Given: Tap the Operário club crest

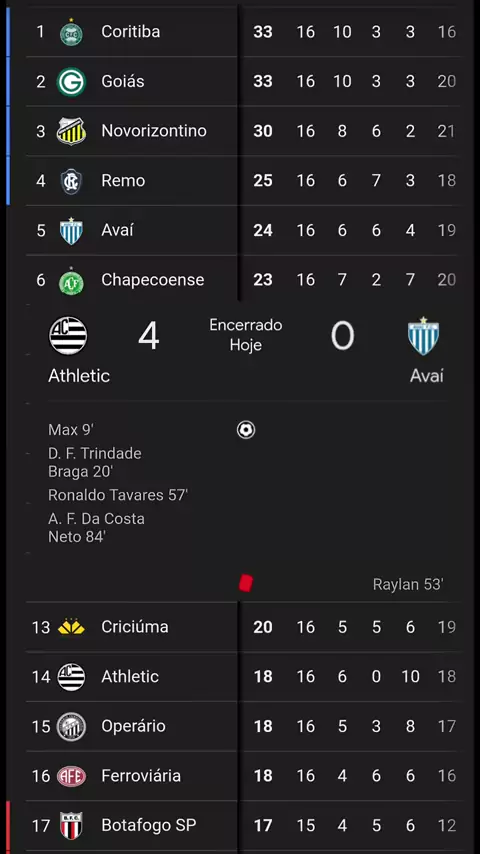Looking at the screenshot, I should [71, 727].
